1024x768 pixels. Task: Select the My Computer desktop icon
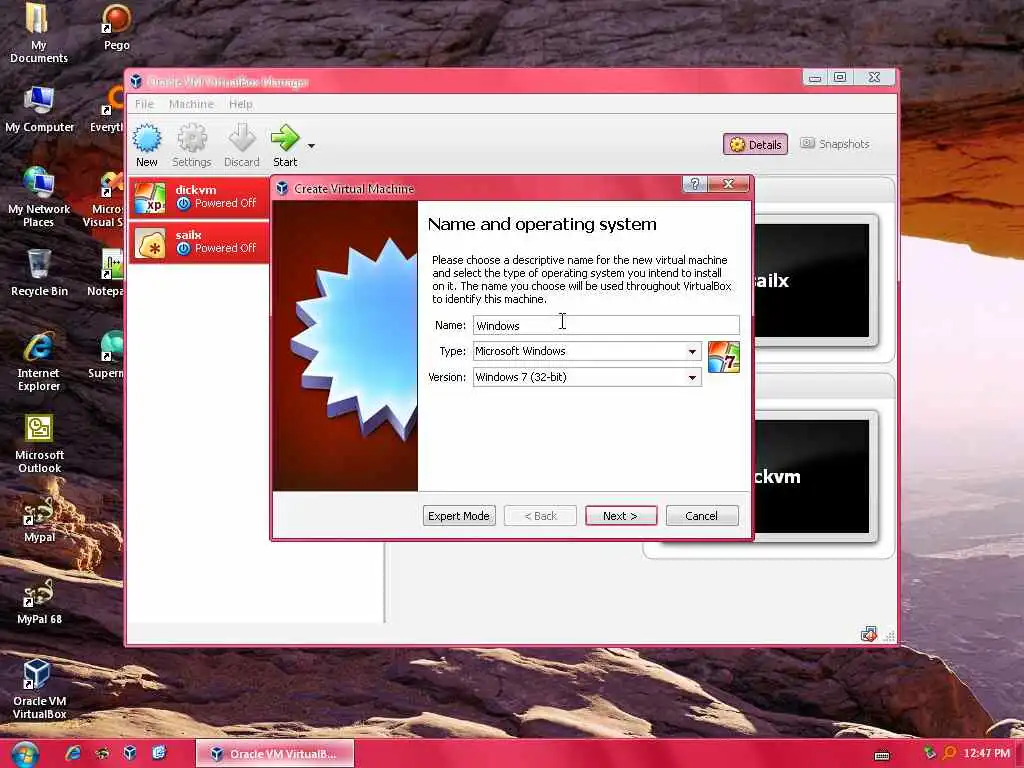pos(39,110)
